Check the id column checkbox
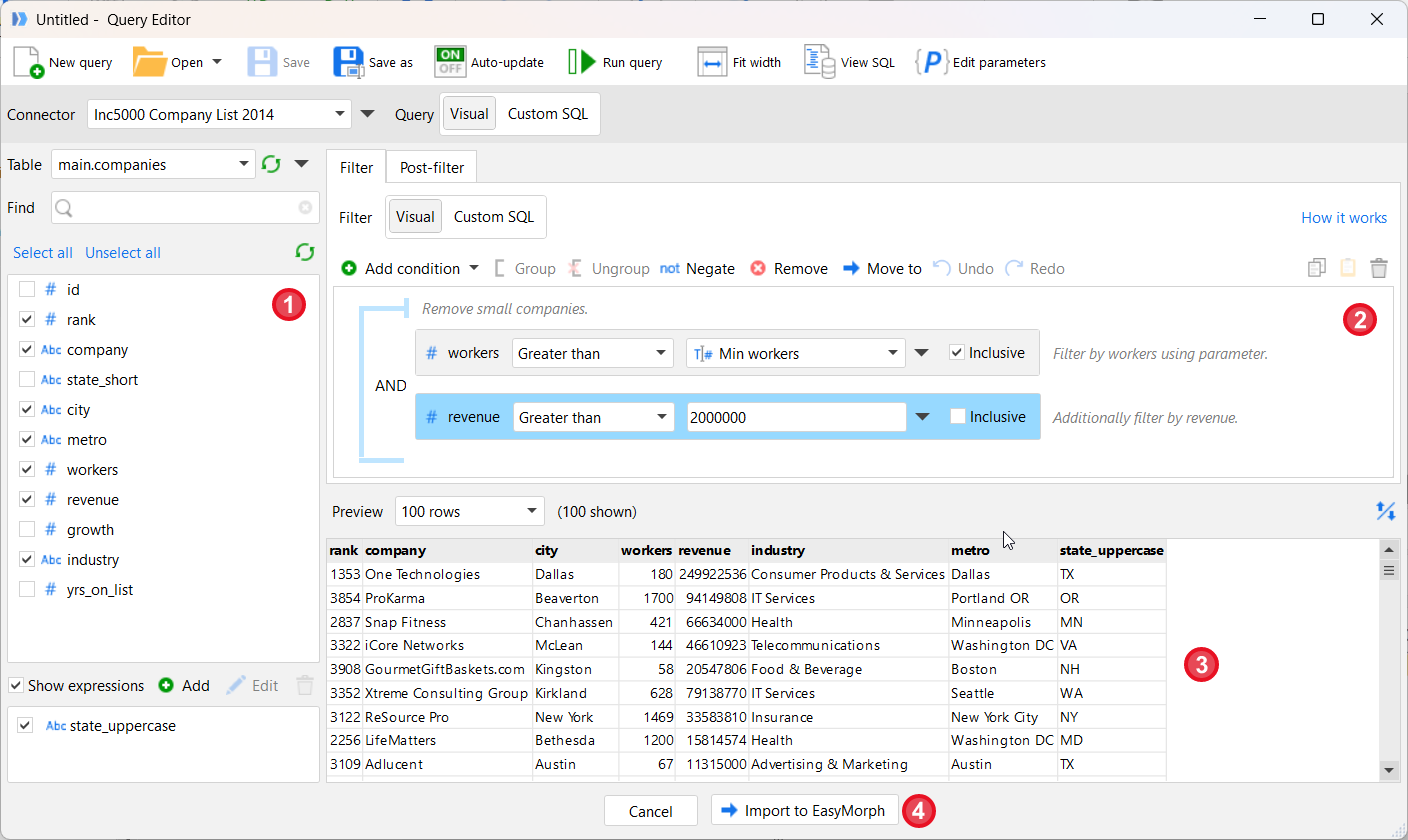This screenshot has height=840, width=1408. click(x=27, y=289)
